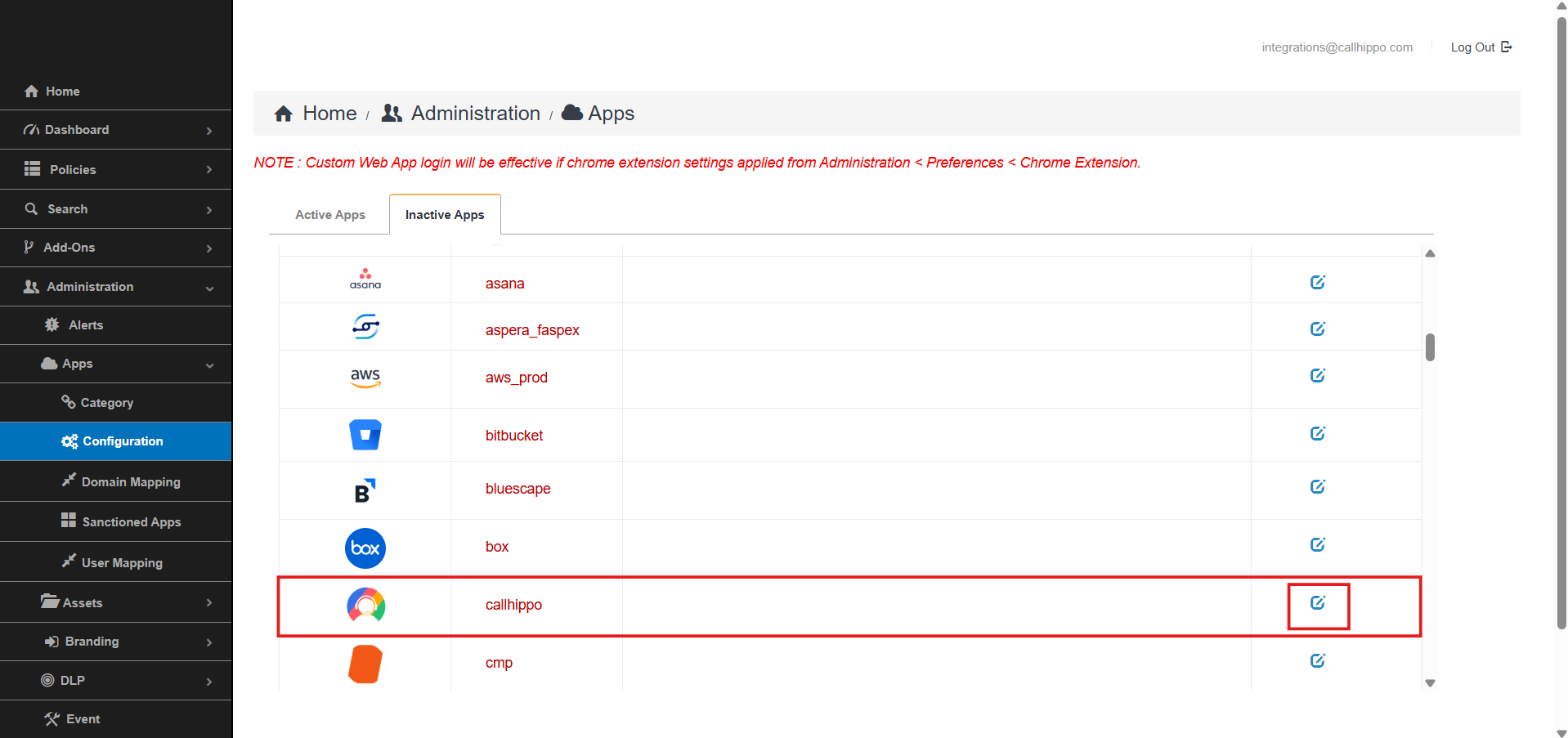Viewport: 1568px width, 738px height.
Task: Expand the Search menu chevron
Action: pos(209,210)
